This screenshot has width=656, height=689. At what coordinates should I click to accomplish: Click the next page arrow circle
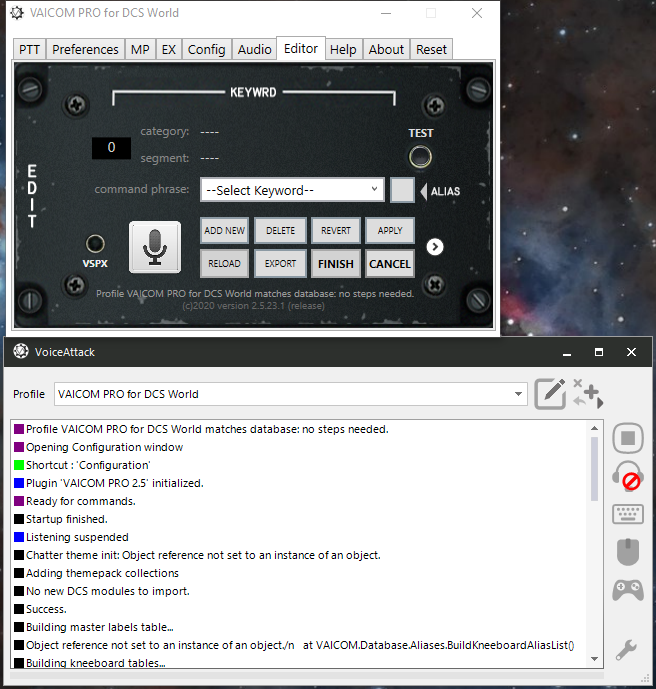(435, 247)
